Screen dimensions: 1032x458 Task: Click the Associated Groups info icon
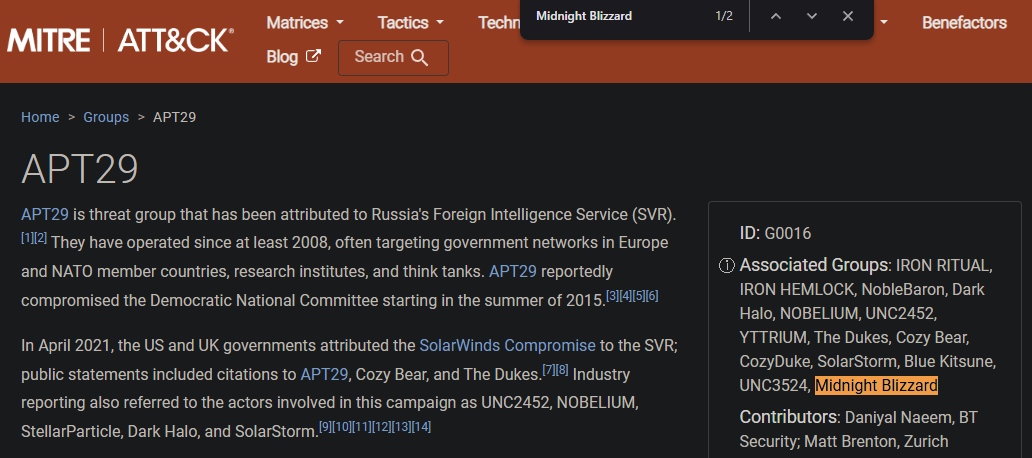coord(727,266)
